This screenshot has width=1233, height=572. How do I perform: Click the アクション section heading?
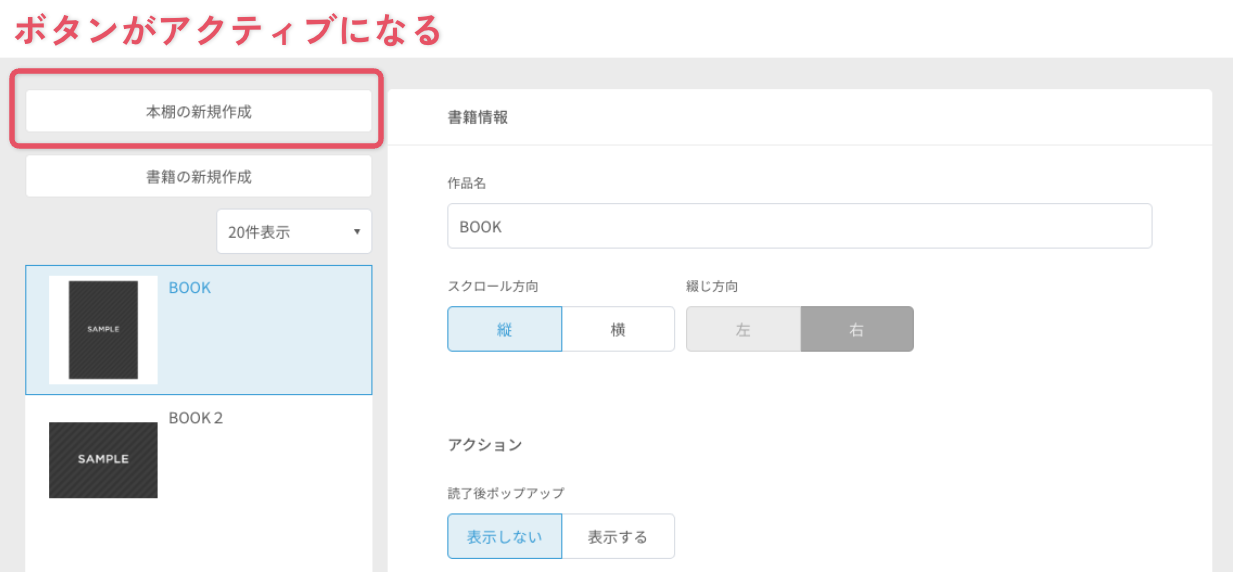[x=485, y=445]
